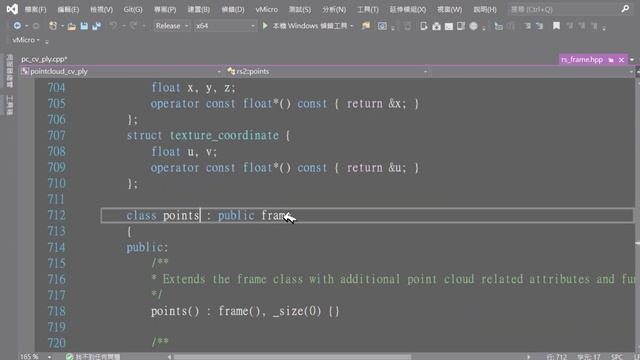The height and width of the screenshot is (360, 640).
Task: Click the 'public:' line at 714
Action: click(x=147, y=247)
